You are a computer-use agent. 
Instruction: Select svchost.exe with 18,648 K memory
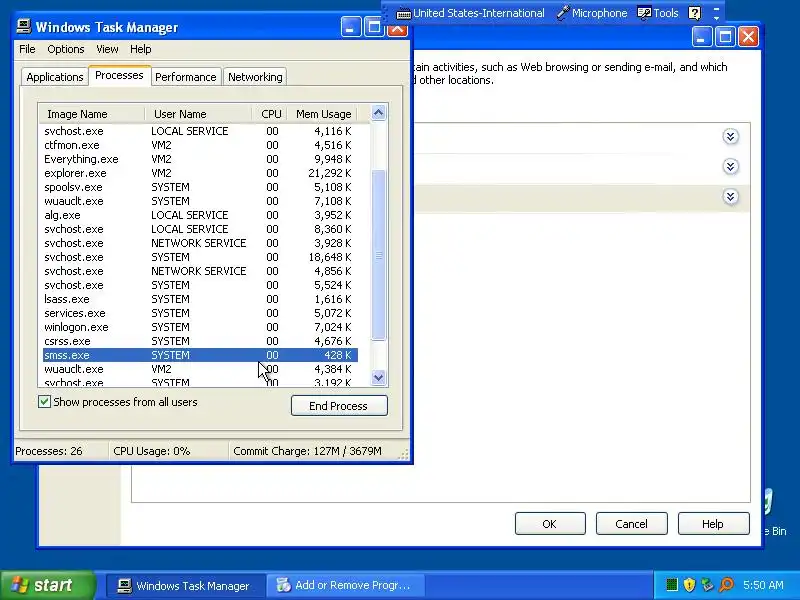point(200,257)
